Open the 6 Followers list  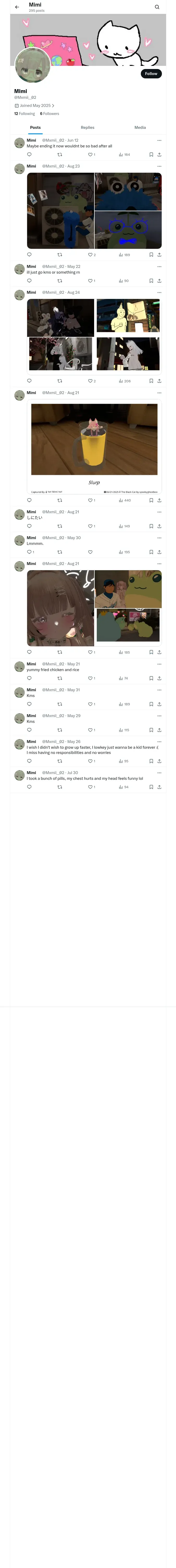click(x=50, y=114)
